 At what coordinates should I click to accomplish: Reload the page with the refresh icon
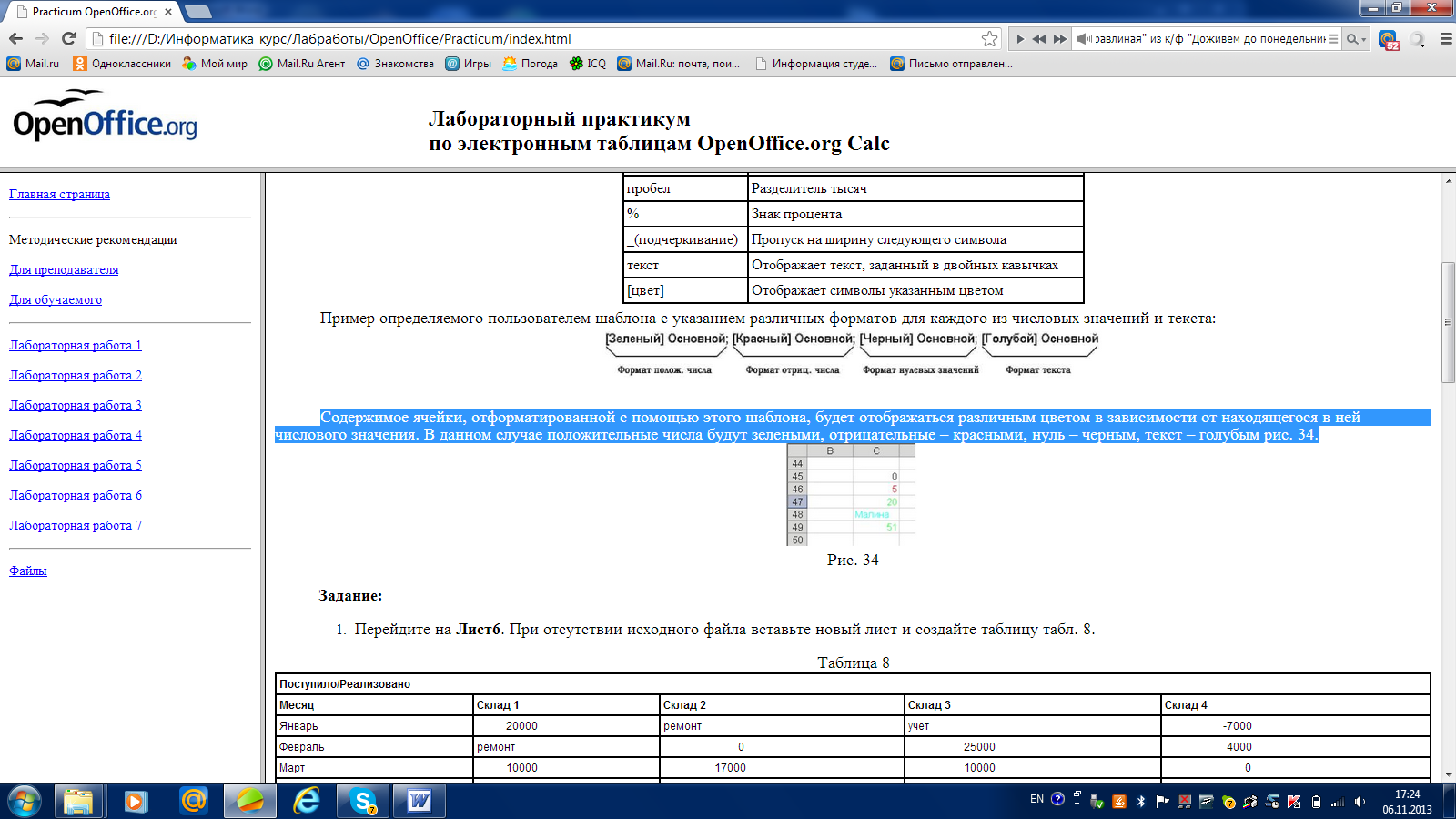pyautogui.click(x=68, y=39)
